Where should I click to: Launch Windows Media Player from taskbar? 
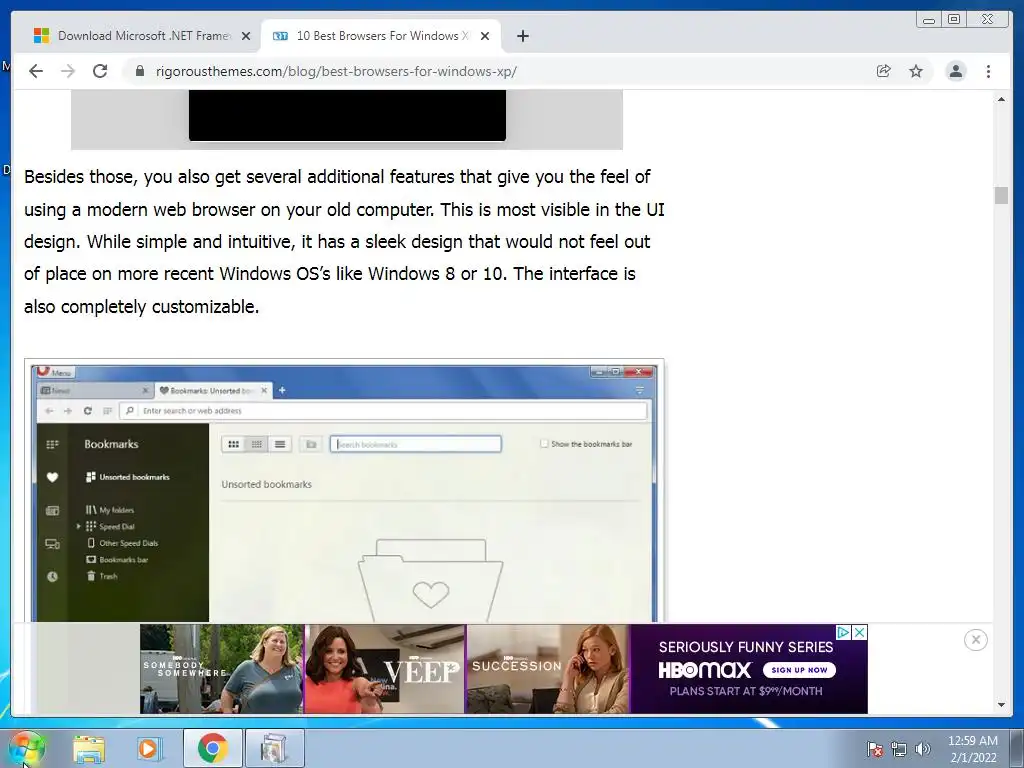click(149, 749)
